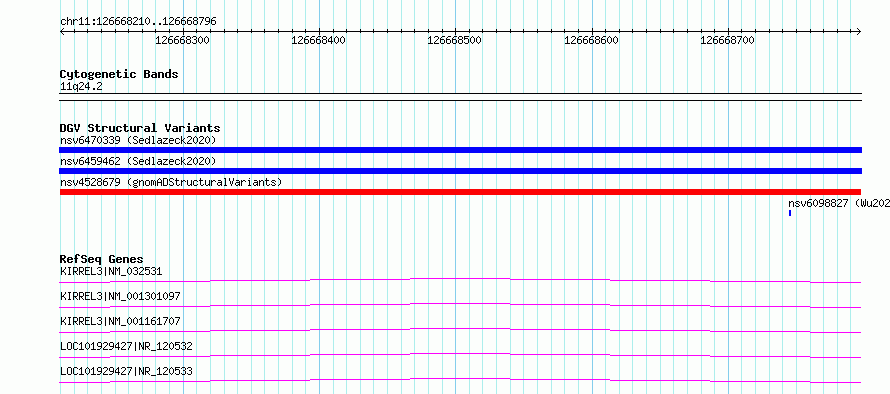
Task: Open nsv4528679 (gnomADStructuralVariants) label
Action: 171,182
